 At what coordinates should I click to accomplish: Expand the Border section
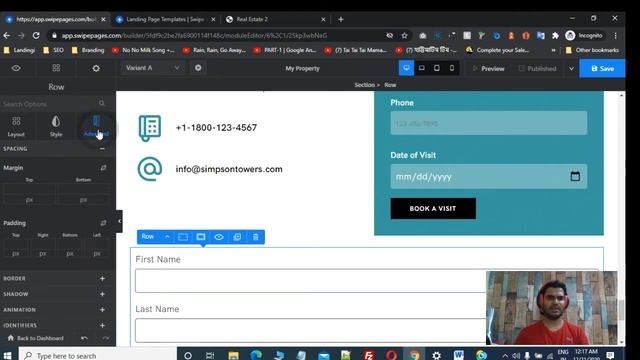pos(102,278)
